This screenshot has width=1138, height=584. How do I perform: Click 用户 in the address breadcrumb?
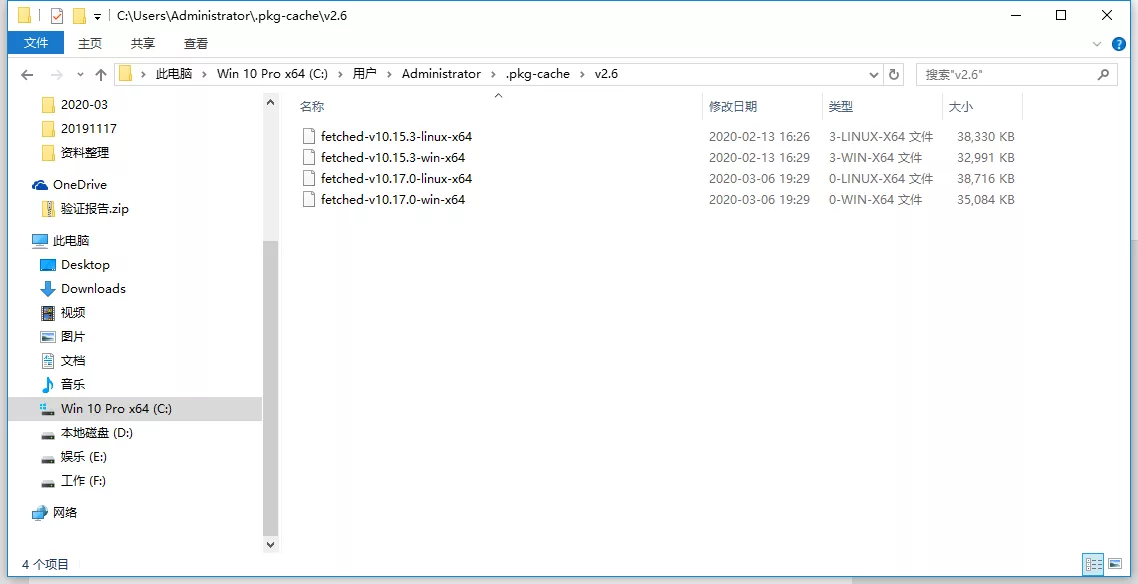coord(364,74)
